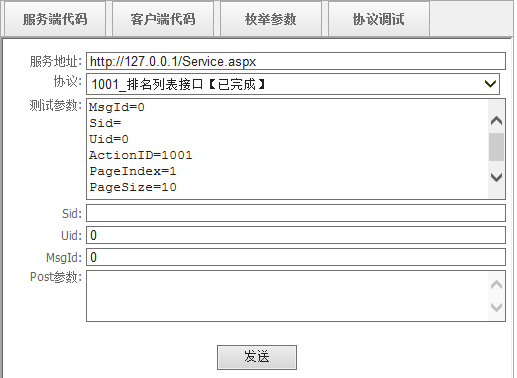Click the scroll-up arrow in 测试参数 box
The width and height of the screenshot is (517, 378).
click(496, 120)
